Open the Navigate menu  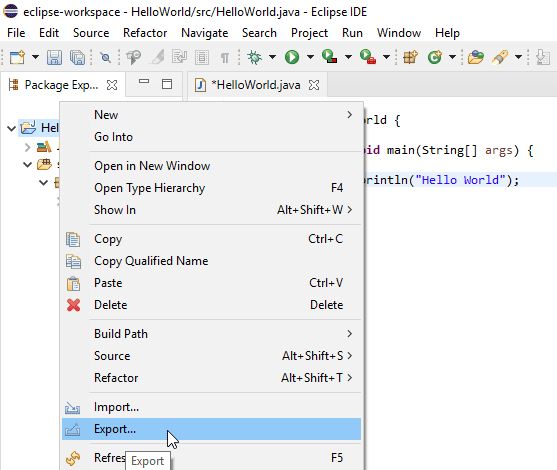pos(205,33)
